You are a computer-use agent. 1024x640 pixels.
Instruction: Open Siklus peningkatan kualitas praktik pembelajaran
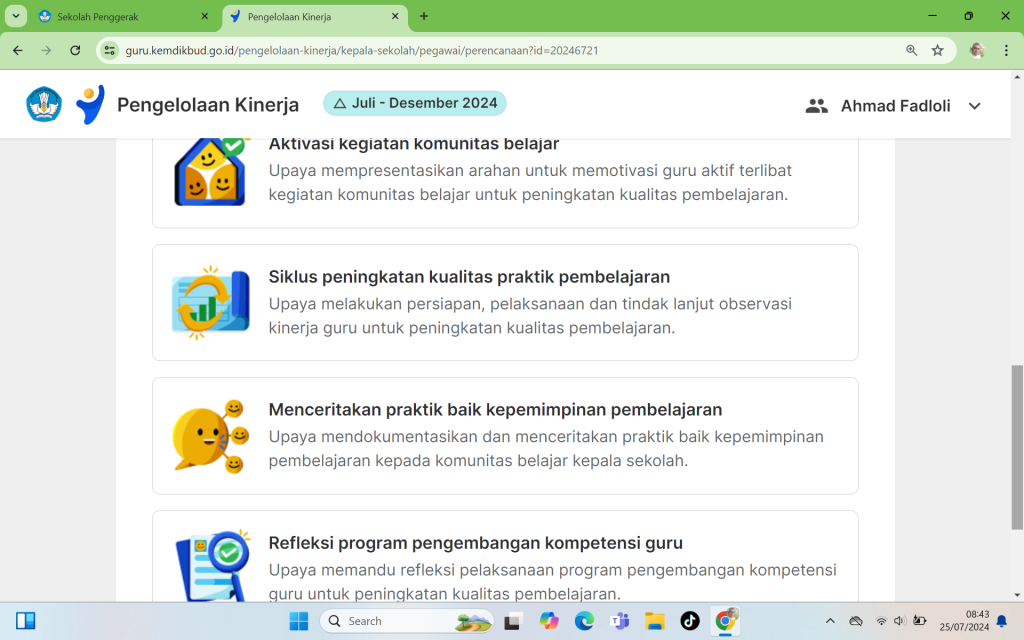pyautogui.click(x=469, y=277)
